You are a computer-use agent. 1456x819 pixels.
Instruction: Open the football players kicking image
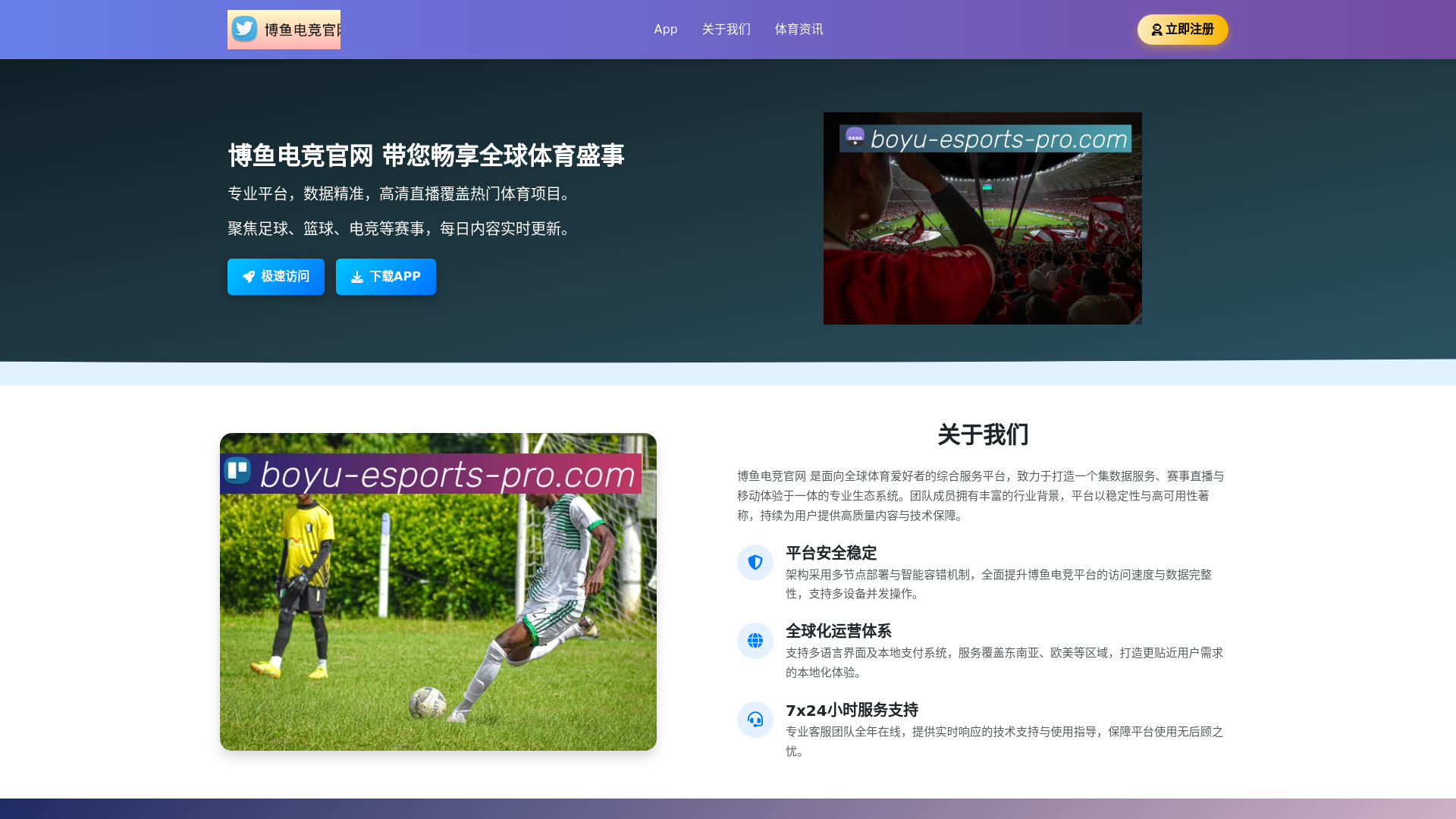pos(438,592)
